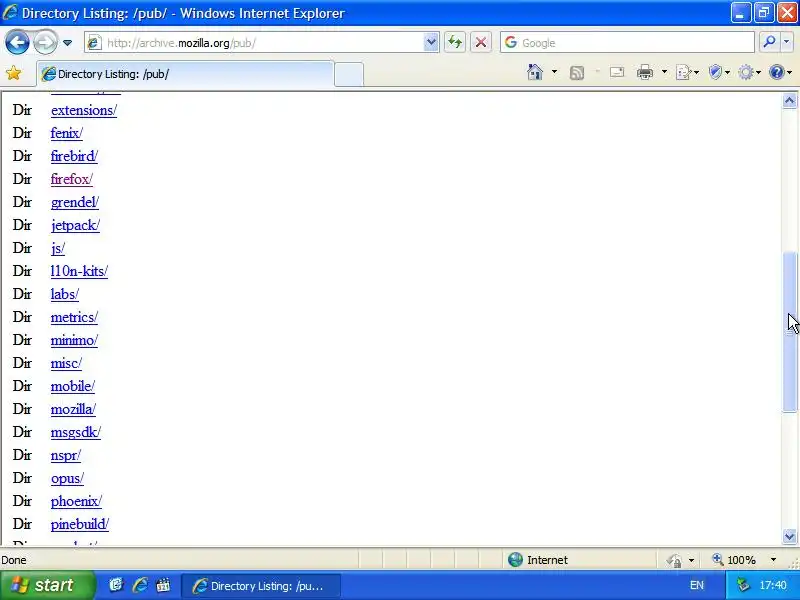
Task: Open the visited firefox/ link
Action: [71, 179]
